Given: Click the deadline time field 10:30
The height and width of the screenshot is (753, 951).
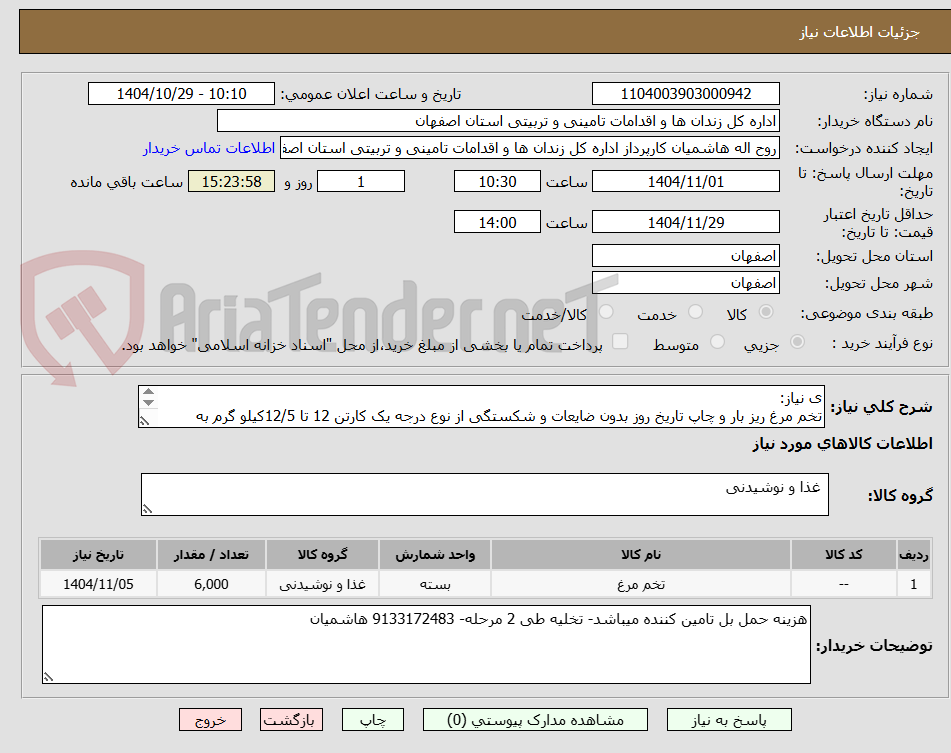Looking at the screenshot, I should pos(497,181).
